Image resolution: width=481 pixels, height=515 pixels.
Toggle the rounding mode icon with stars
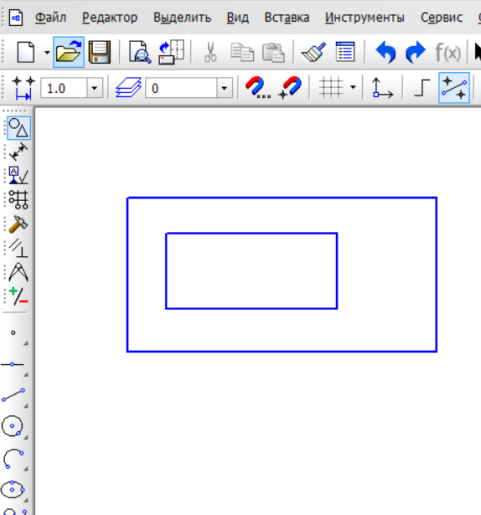pyautogui.click(x=454, y=88)
